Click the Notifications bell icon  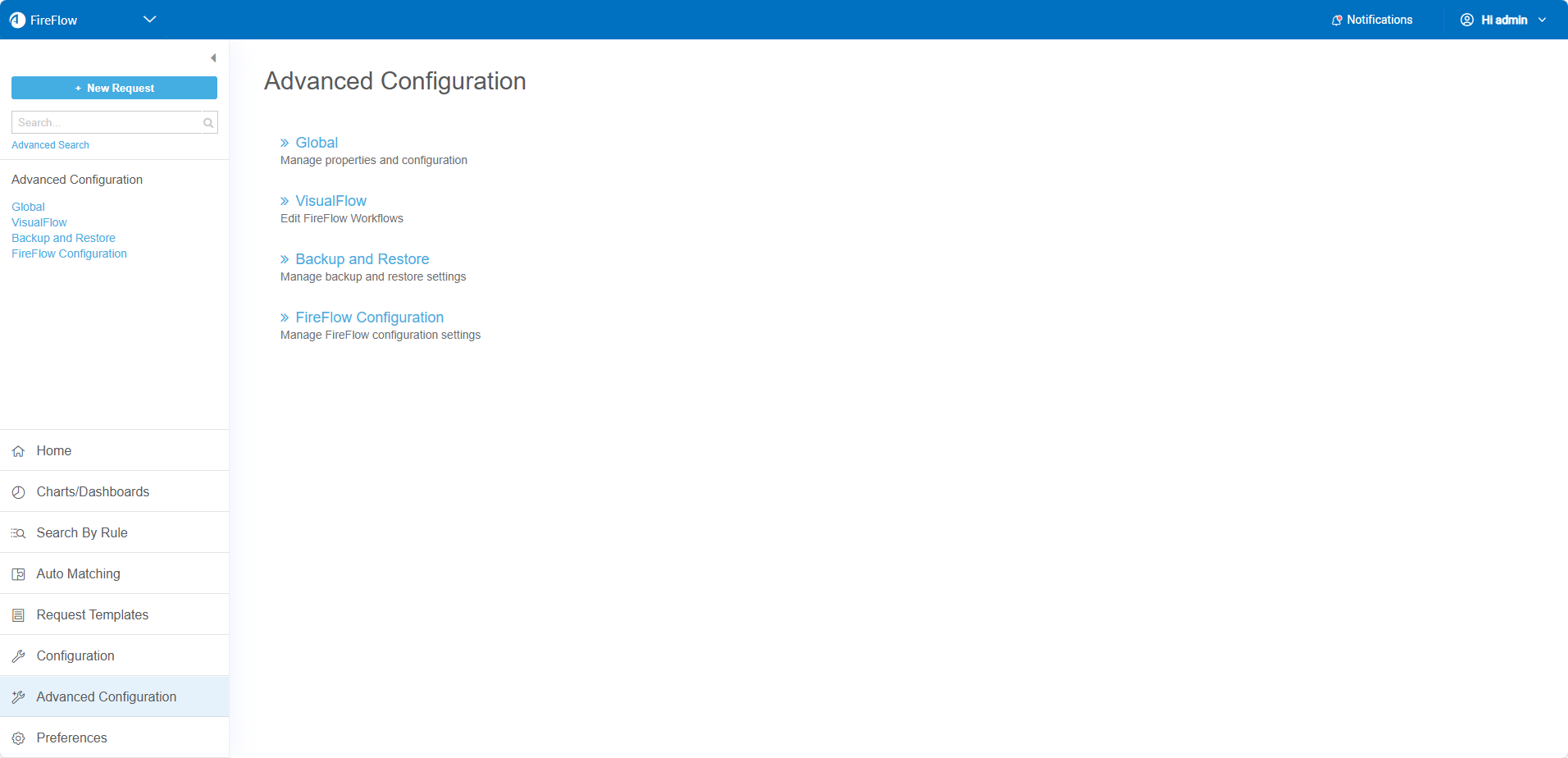[x=1337, y=20]
